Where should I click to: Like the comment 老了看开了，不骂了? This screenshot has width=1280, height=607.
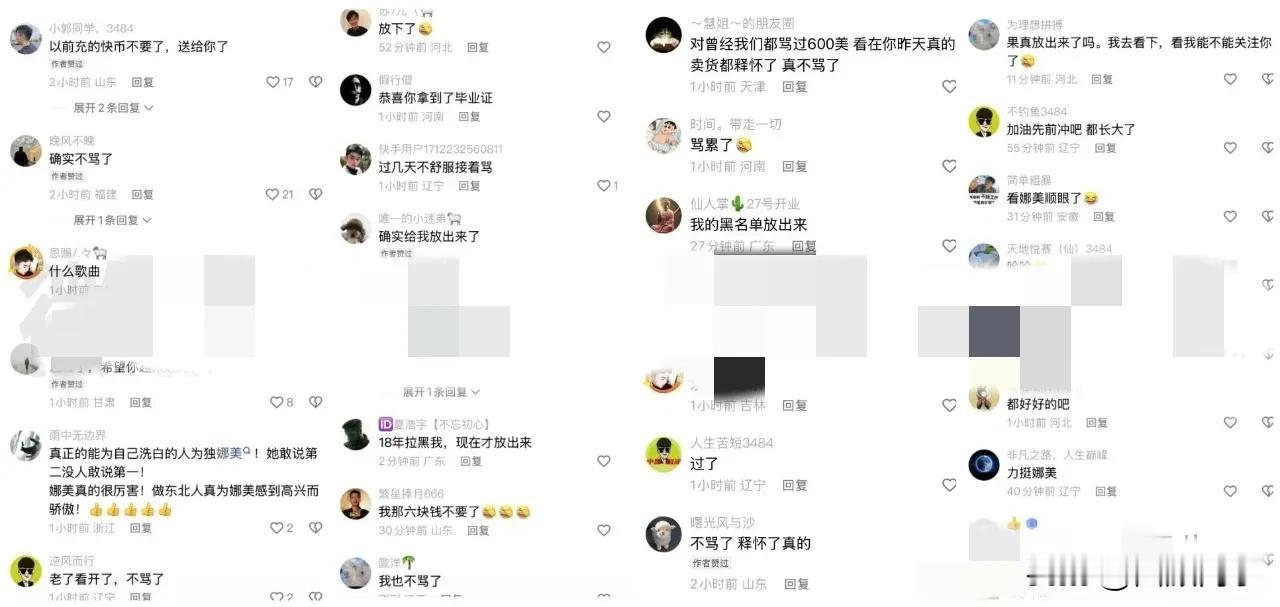point(273,597)
